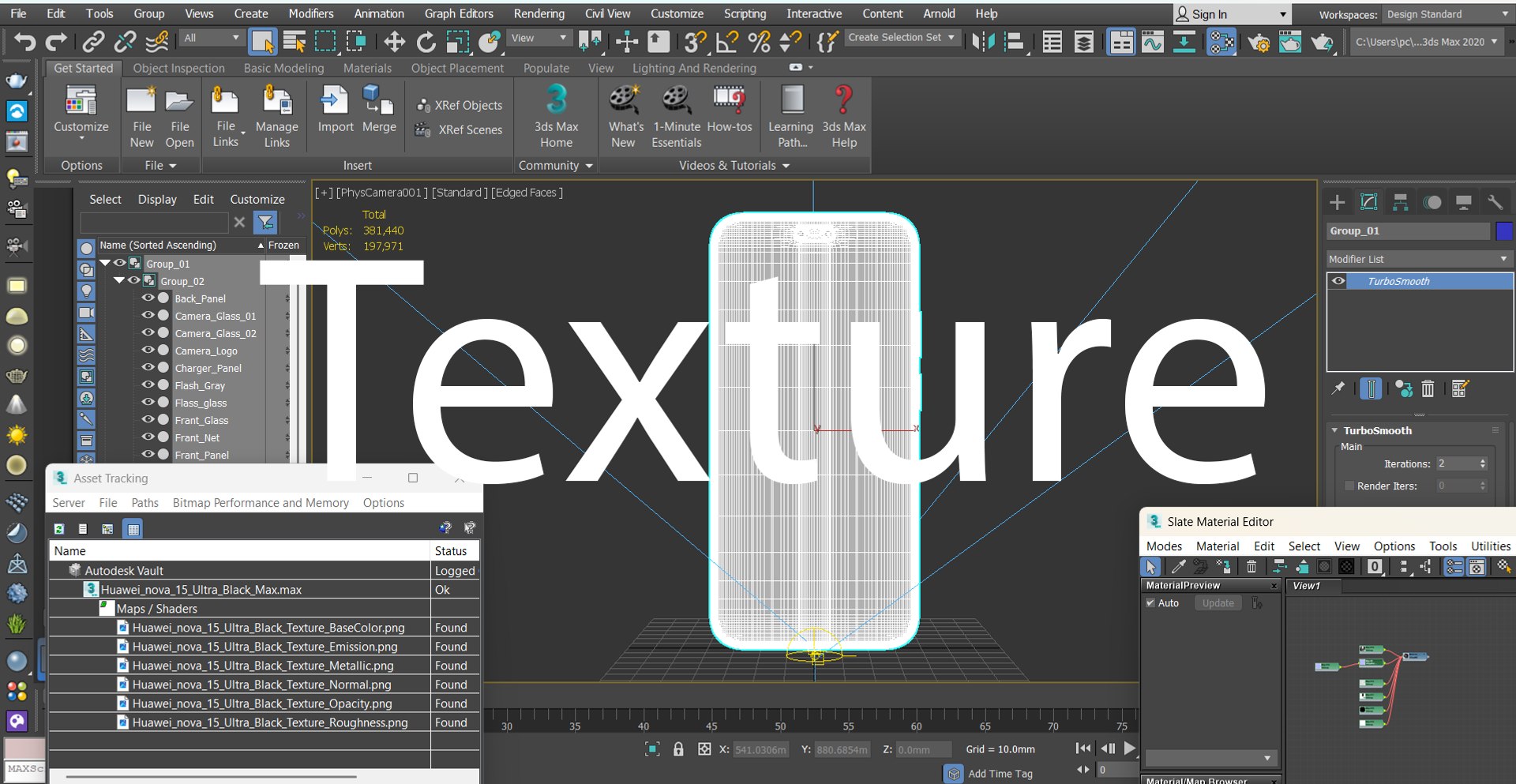Toggle the selection lock padlock icon
The height and width of the screenshot is (784, 1516).
coord(678,749)
